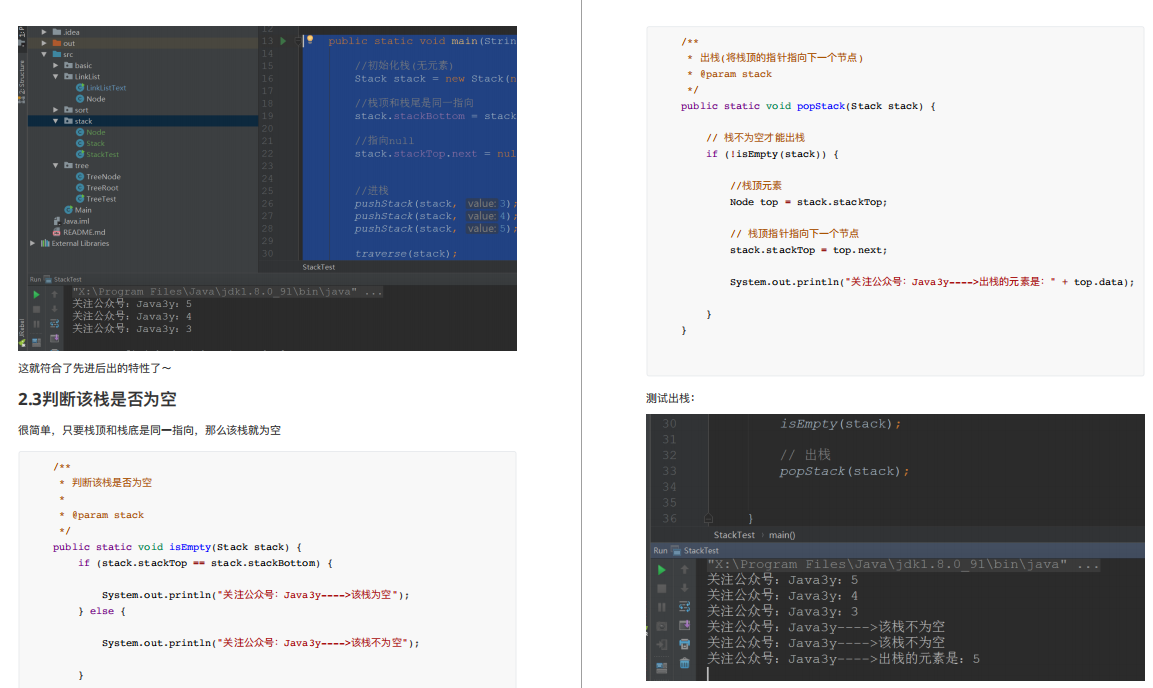This screenshot has width=1153, height=688.
Task: Click the fold marker at line 36
Action: pos(707,519)
